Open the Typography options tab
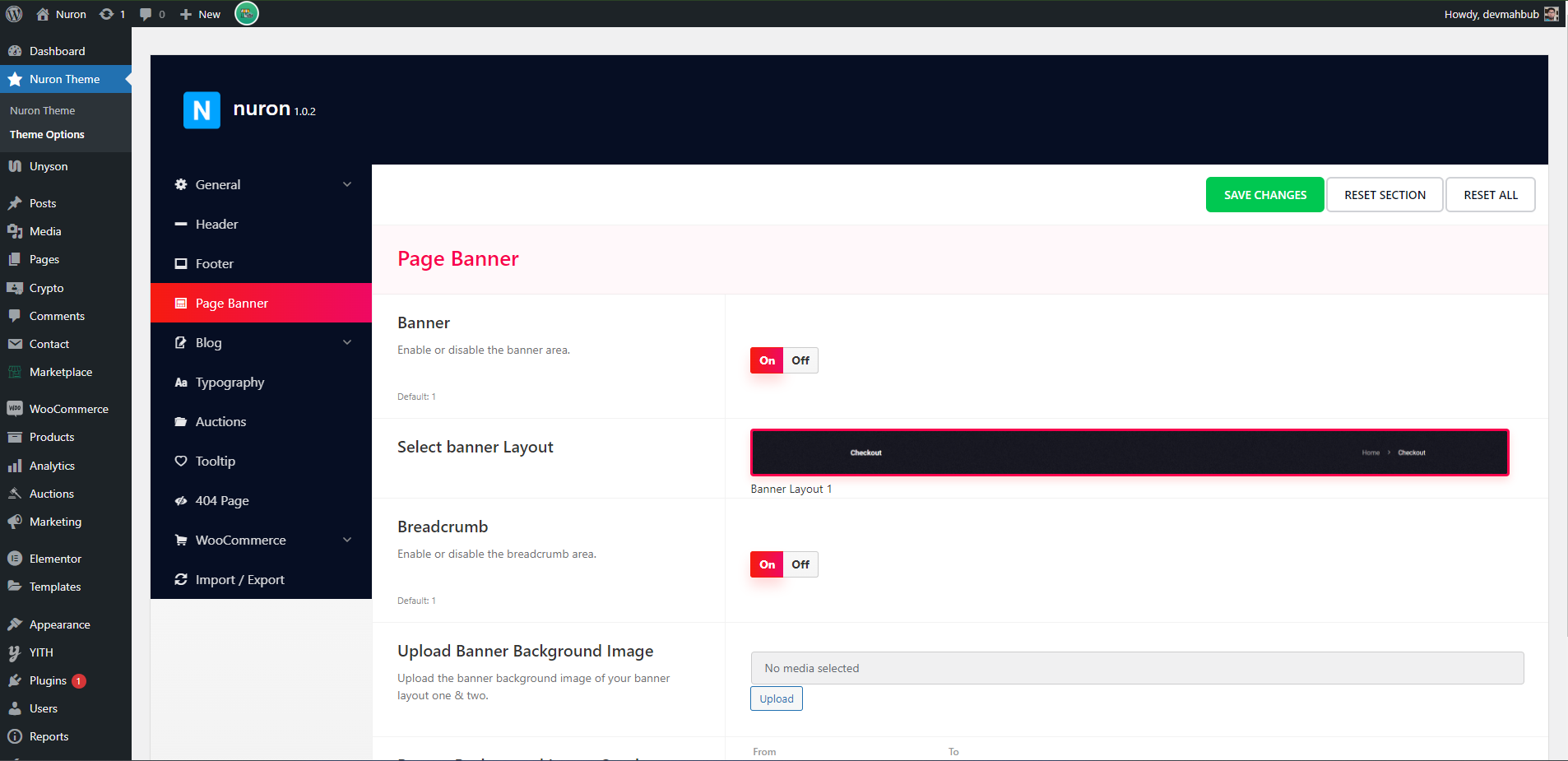The image size is (1568, 761). tap(261, 382)
